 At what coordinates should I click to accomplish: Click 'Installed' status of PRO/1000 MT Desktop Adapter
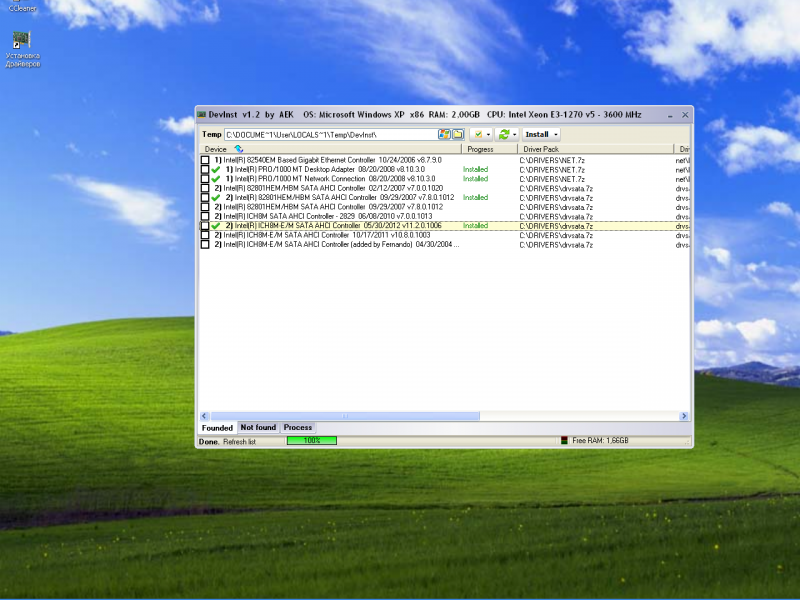476,169
